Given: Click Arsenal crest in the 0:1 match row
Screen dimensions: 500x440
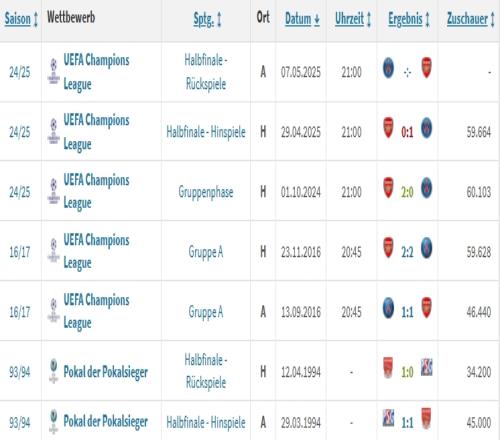Looking at the screenshot, I should [388, 128].
